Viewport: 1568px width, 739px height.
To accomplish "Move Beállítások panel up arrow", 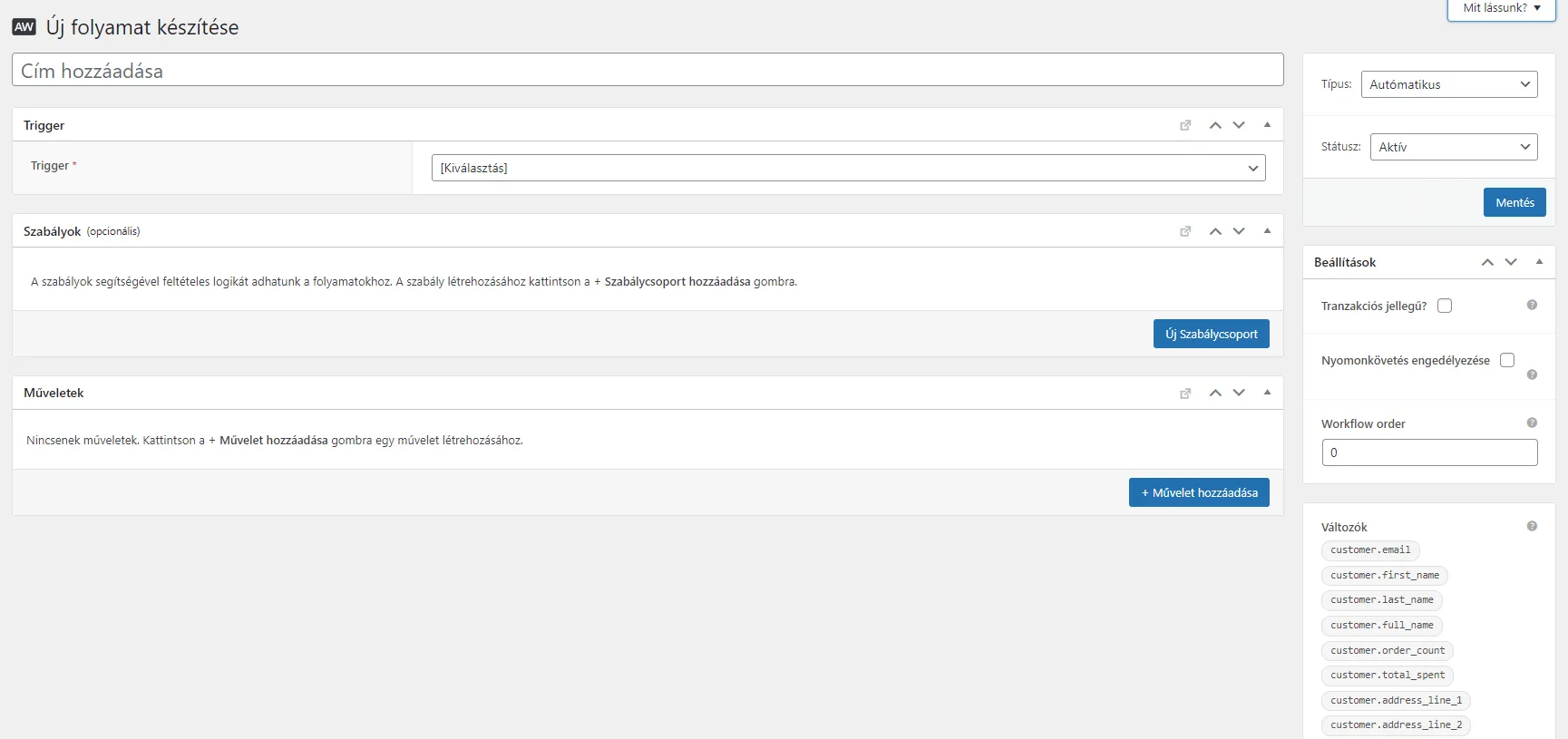I will click(1487, 262).
